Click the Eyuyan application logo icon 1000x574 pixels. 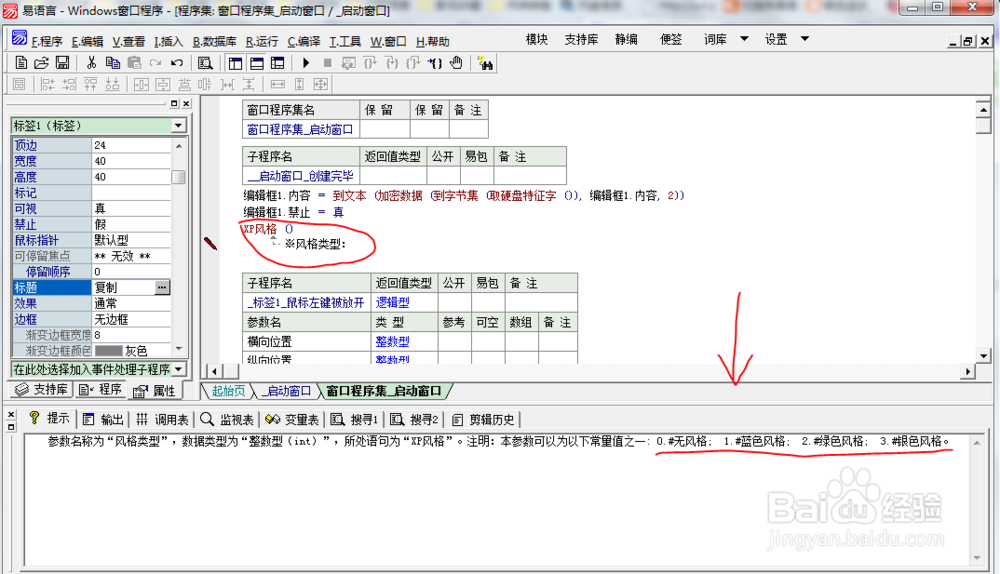click(20, 39)
